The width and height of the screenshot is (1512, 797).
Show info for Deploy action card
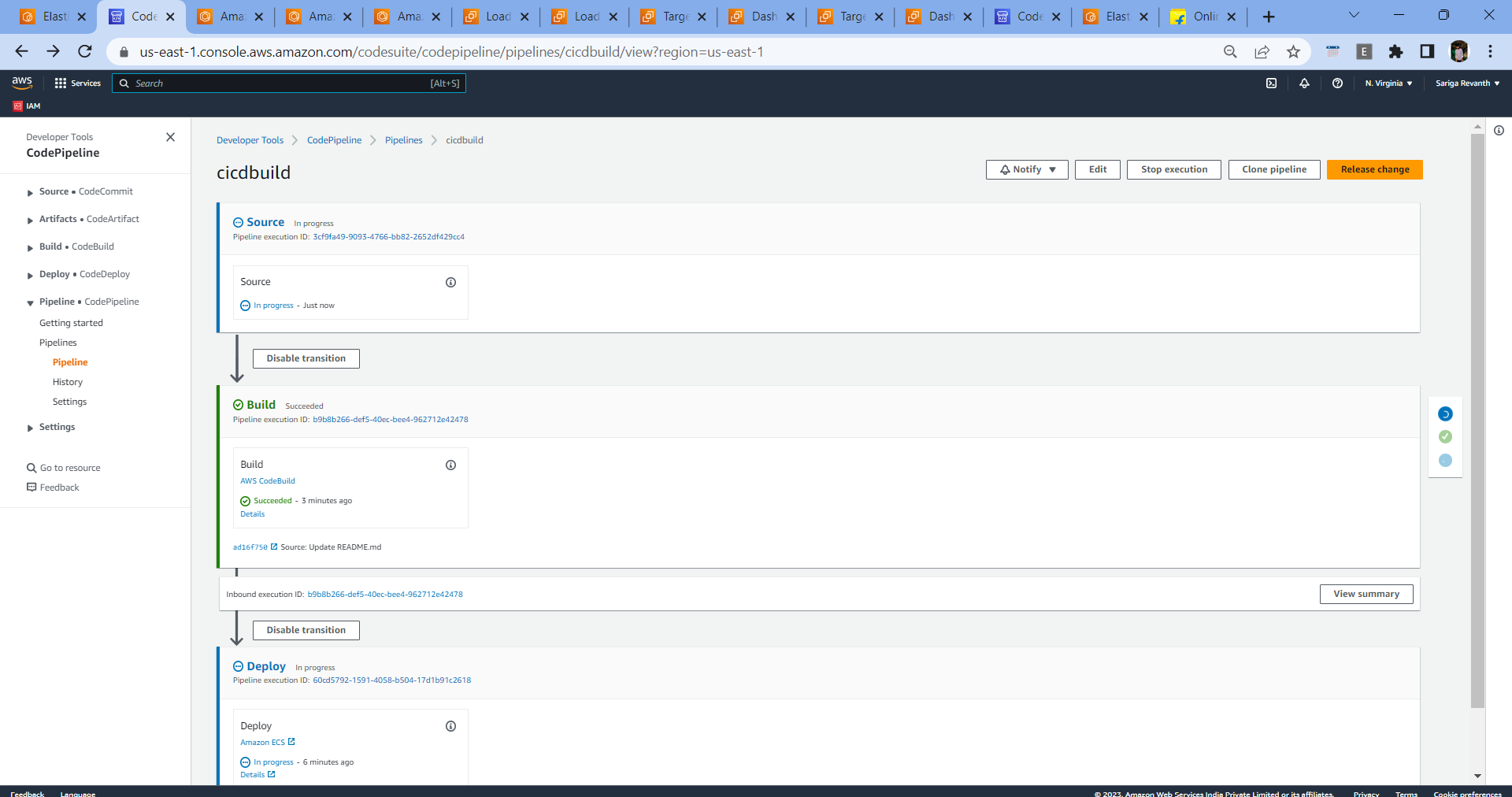pos(450,726)
